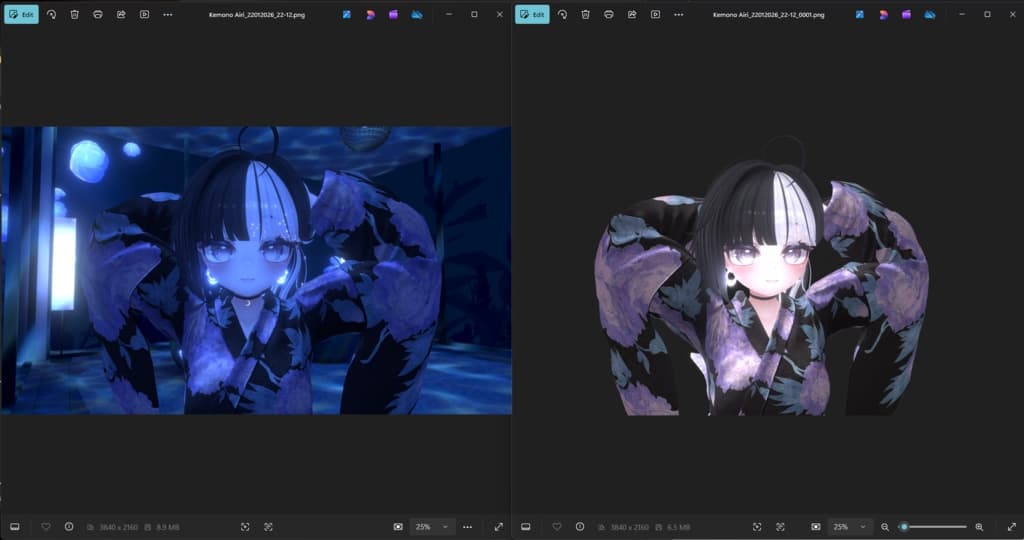Toggle favorite heart in the right window

click(557, 526)
